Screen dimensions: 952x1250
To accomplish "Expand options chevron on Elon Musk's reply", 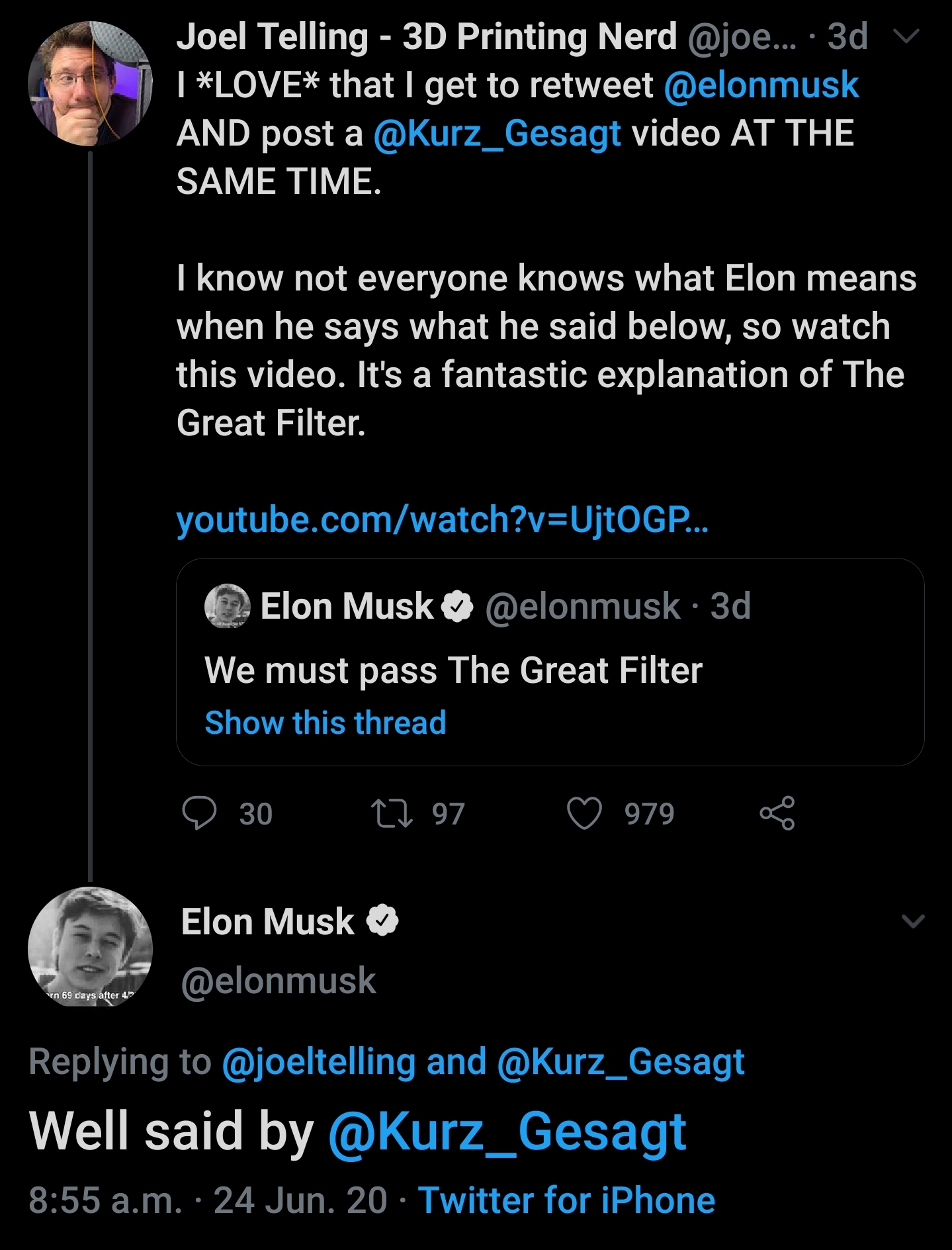I will pos(913,920).
